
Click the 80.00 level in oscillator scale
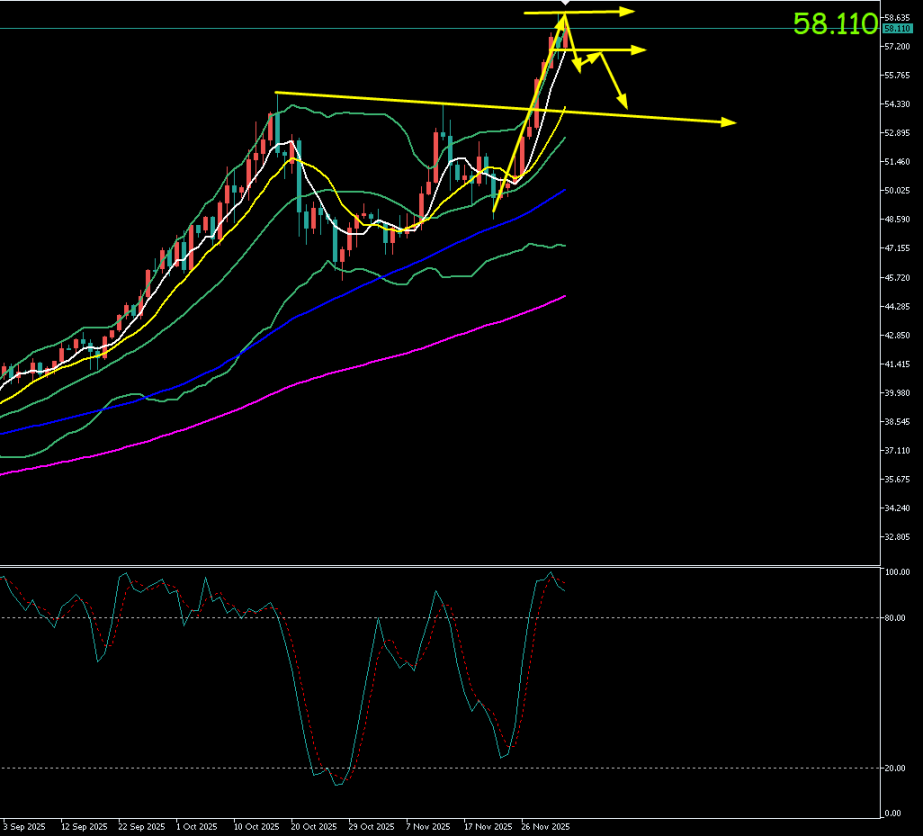click(x=896, y=618)
